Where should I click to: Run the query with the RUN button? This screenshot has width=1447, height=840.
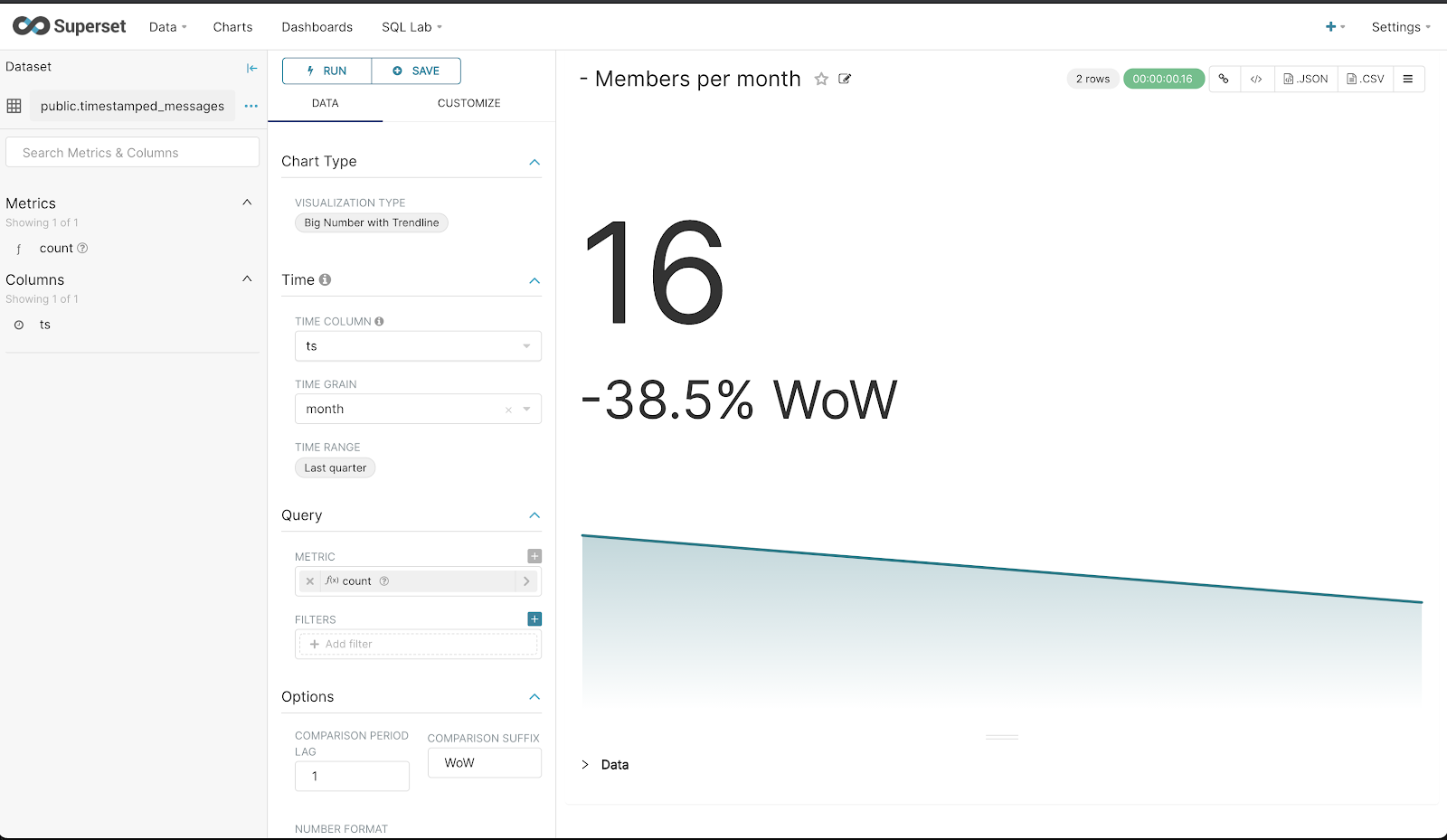click(x=326, y=71)
